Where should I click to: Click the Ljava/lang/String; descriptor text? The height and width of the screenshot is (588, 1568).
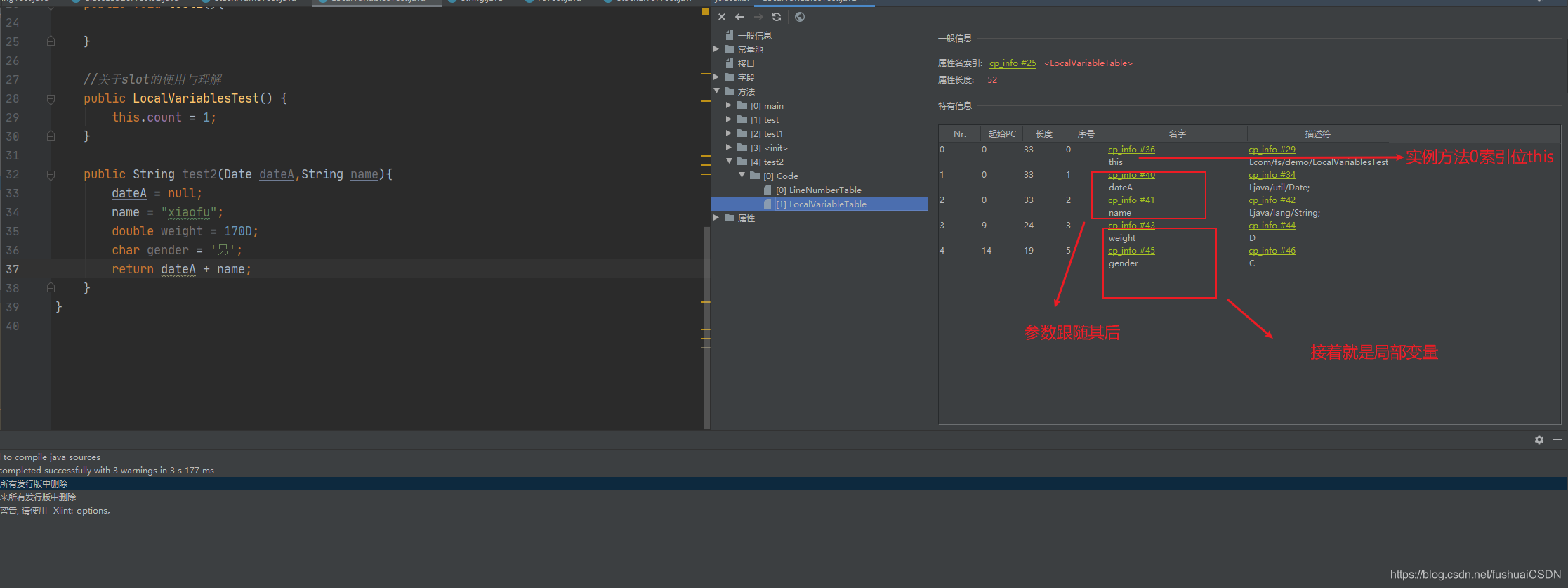coord(1284,213)
